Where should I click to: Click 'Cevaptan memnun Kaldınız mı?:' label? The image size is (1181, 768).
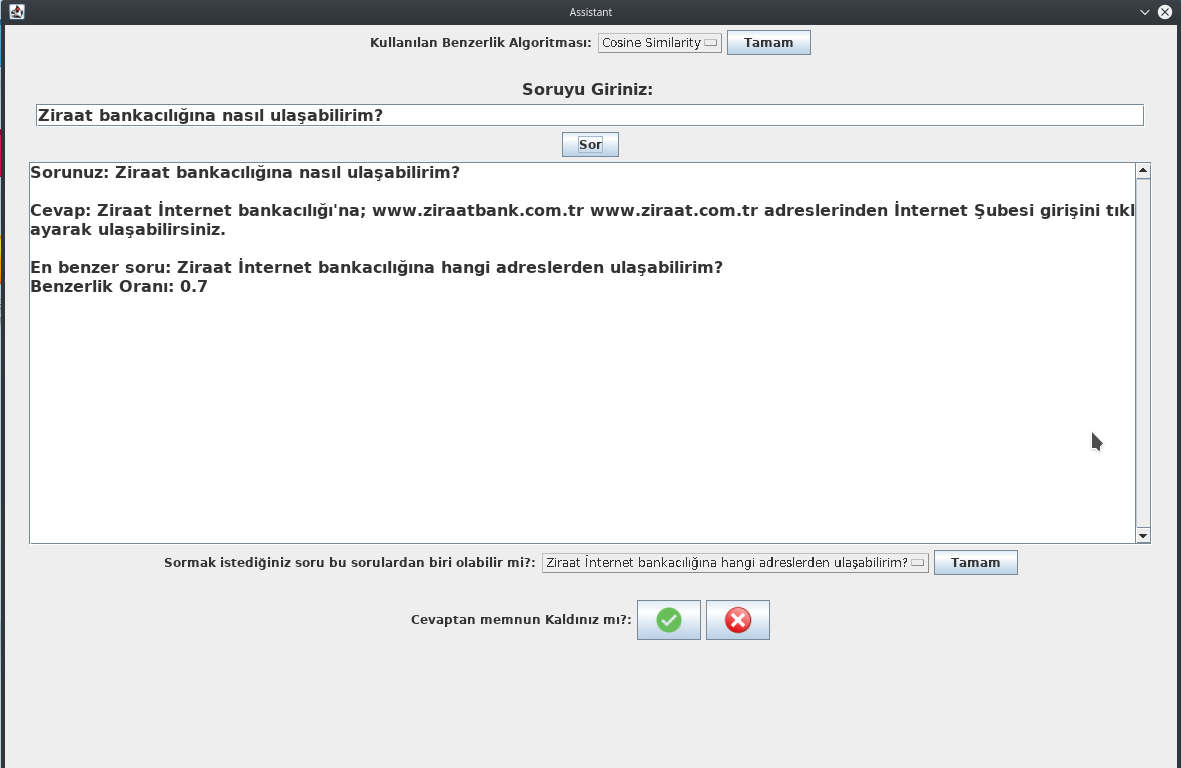point(521,620)
